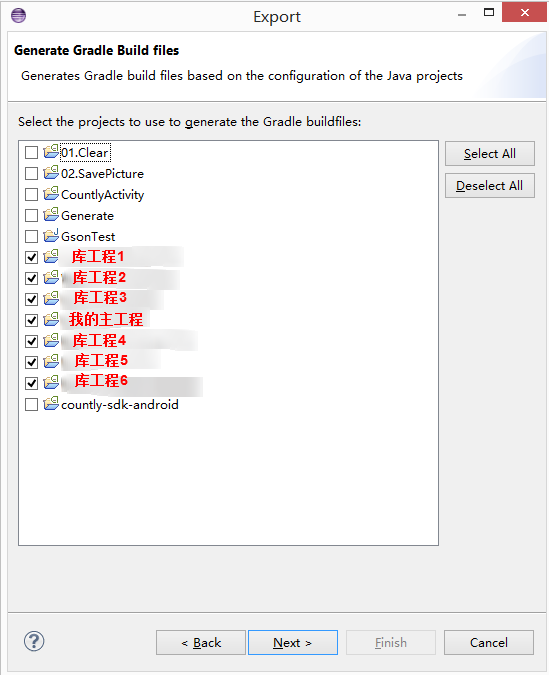Click the 02.SavePicture project folder icon

[x=51, y=173]
